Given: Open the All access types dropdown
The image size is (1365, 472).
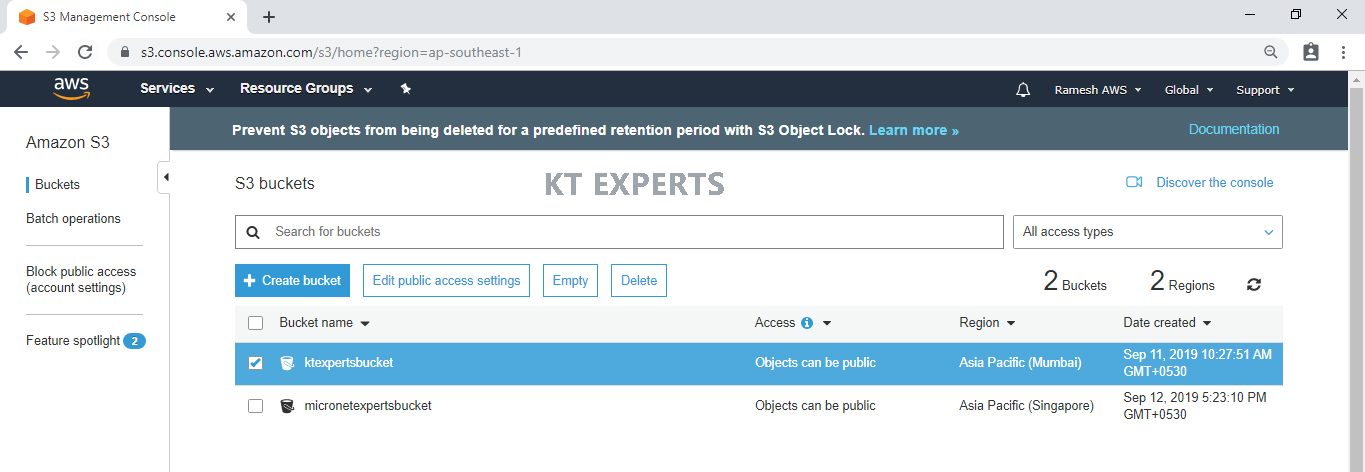Looking at the screenshot, I should (1148, 232).
